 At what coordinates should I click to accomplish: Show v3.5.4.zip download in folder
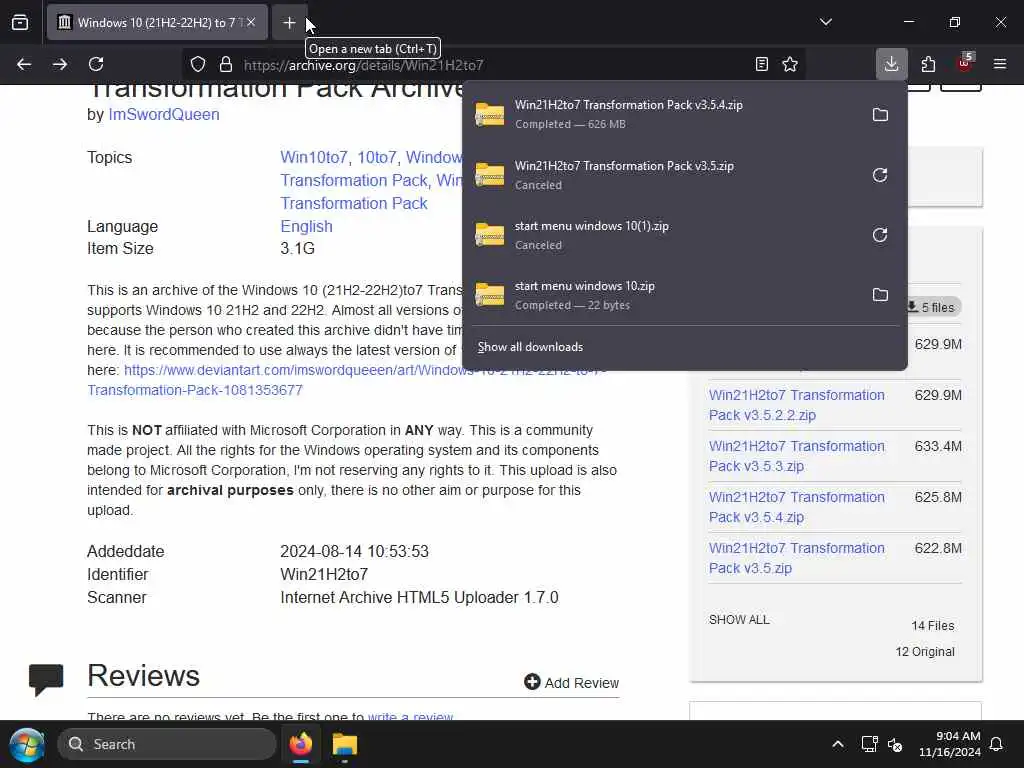click(880, 115)
